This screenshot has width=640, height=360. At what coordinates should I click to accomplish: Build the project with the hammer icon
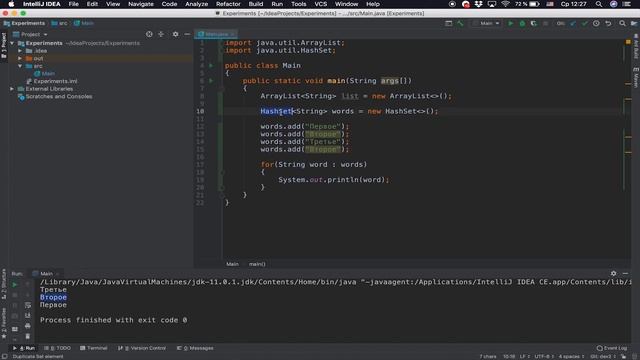click(x=460, y=24)
